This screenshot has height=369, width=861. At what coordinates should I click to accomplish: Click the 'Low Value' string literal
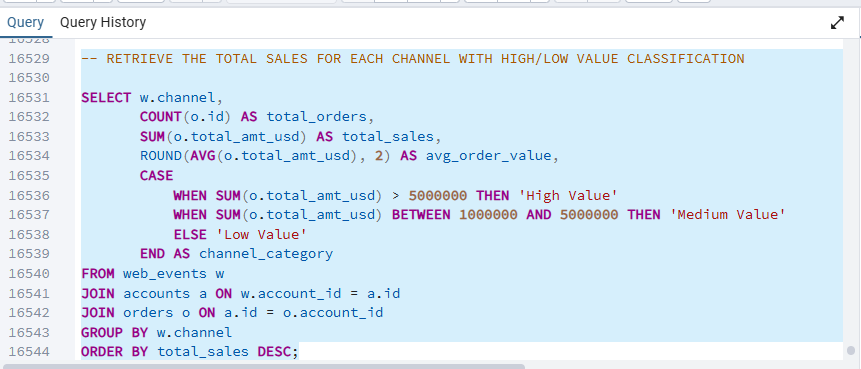(261, 234)
